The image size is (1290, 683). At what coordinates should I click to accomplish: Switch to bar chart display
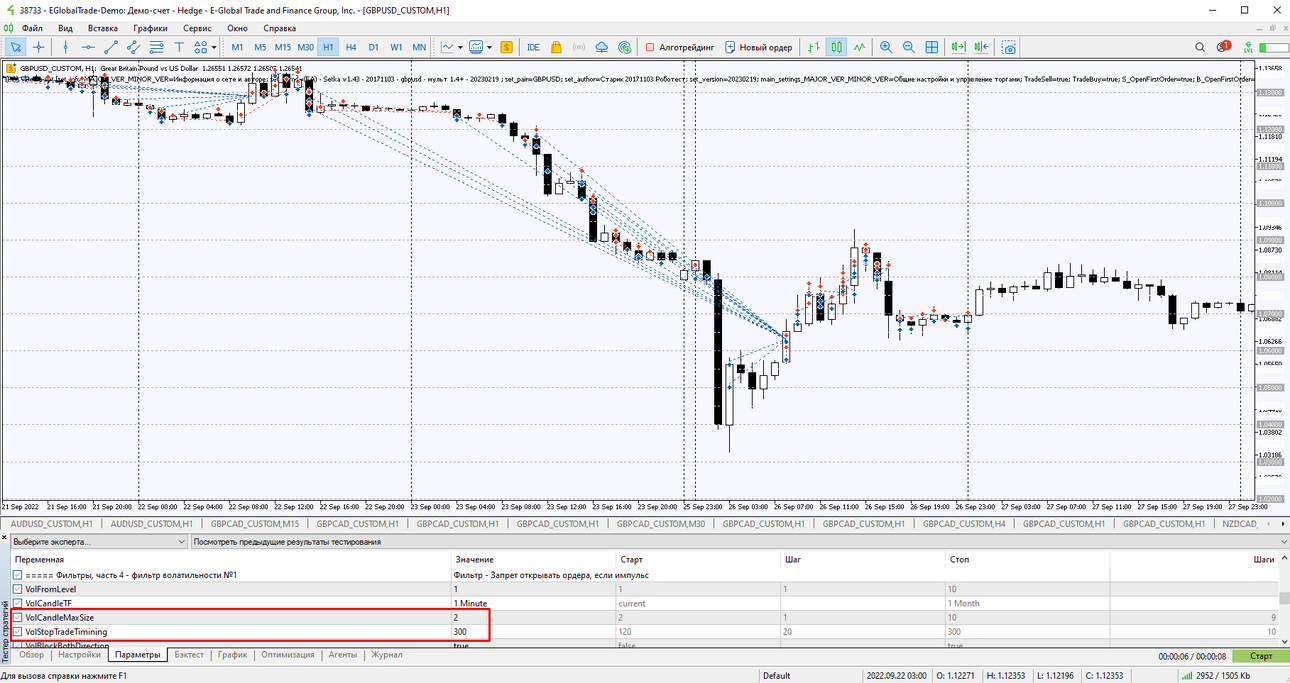[814, 47]
